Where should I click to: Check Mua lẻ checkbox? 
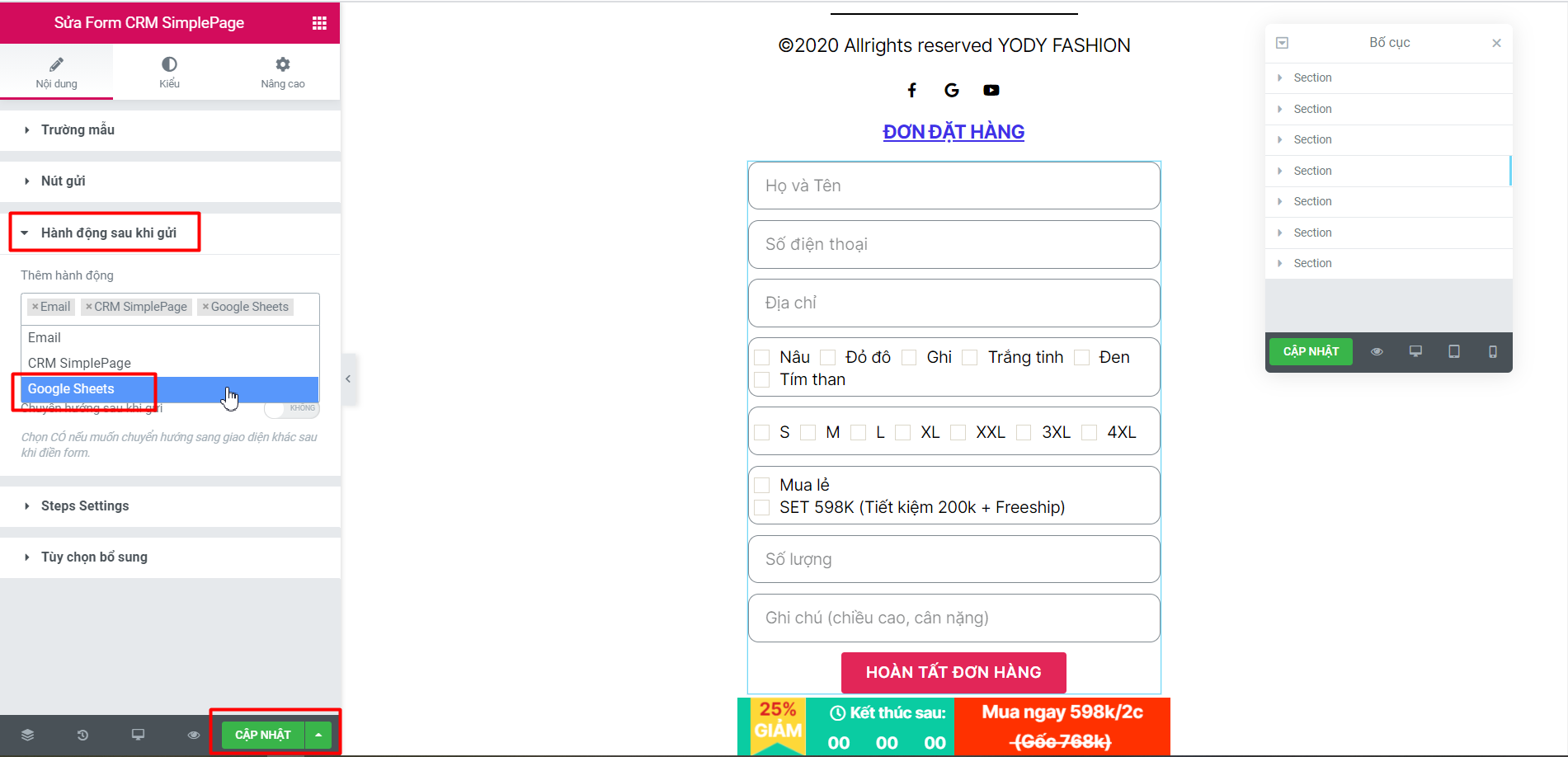point(762,486)
